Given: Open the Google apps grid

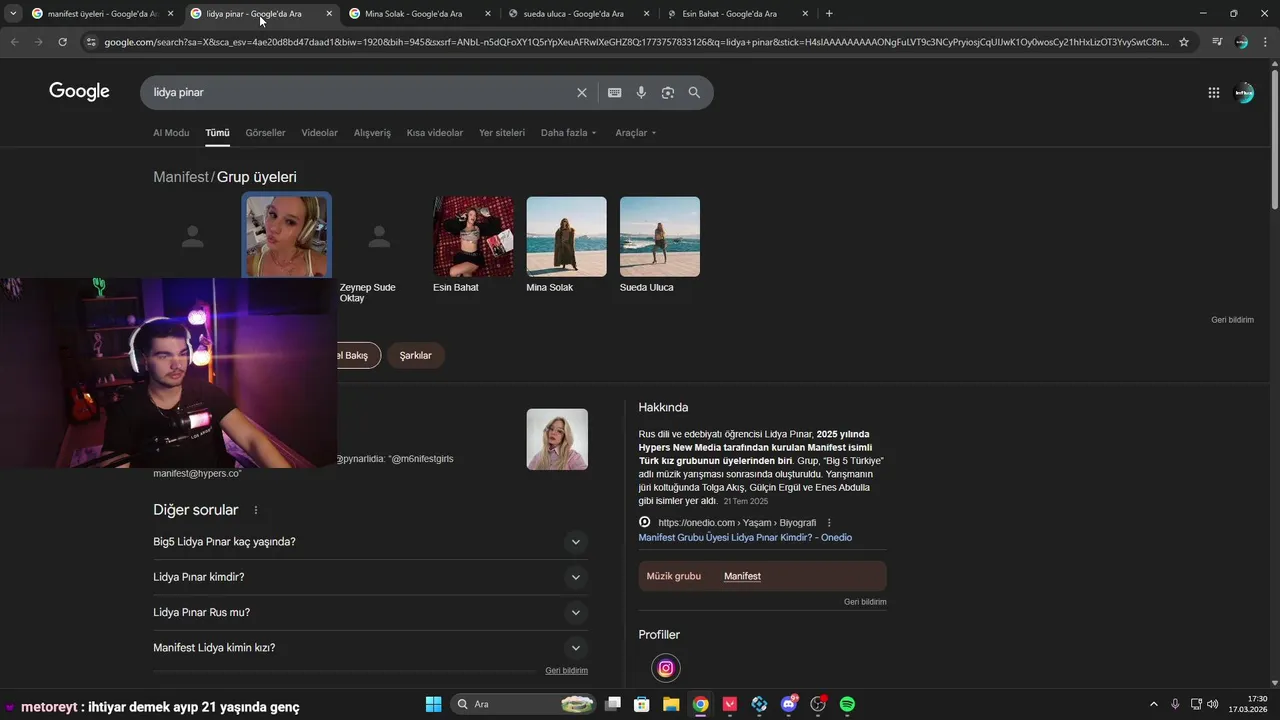Looking at the screenshot, I should click(x=1213, y=92).
